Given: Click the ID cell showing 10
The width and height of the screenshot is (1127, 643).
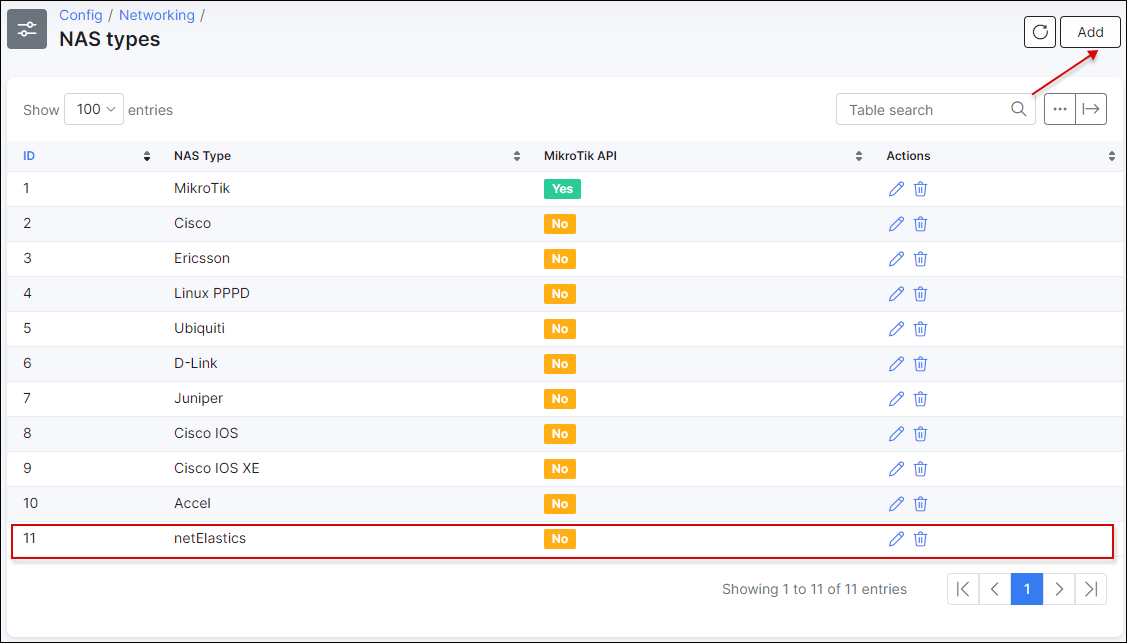Looking at the screenshot, I should (30, 503).
